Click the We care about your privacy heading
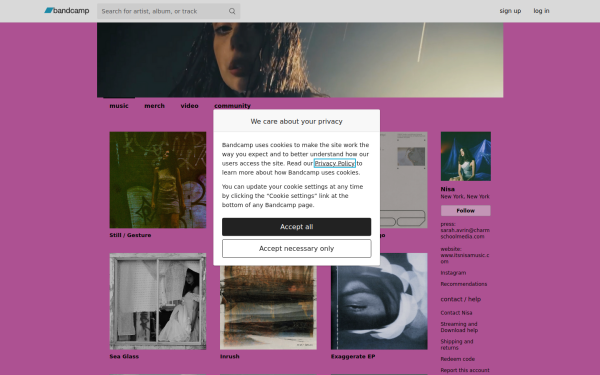Screen dimensions: 600x375 [x=297, y=121]
